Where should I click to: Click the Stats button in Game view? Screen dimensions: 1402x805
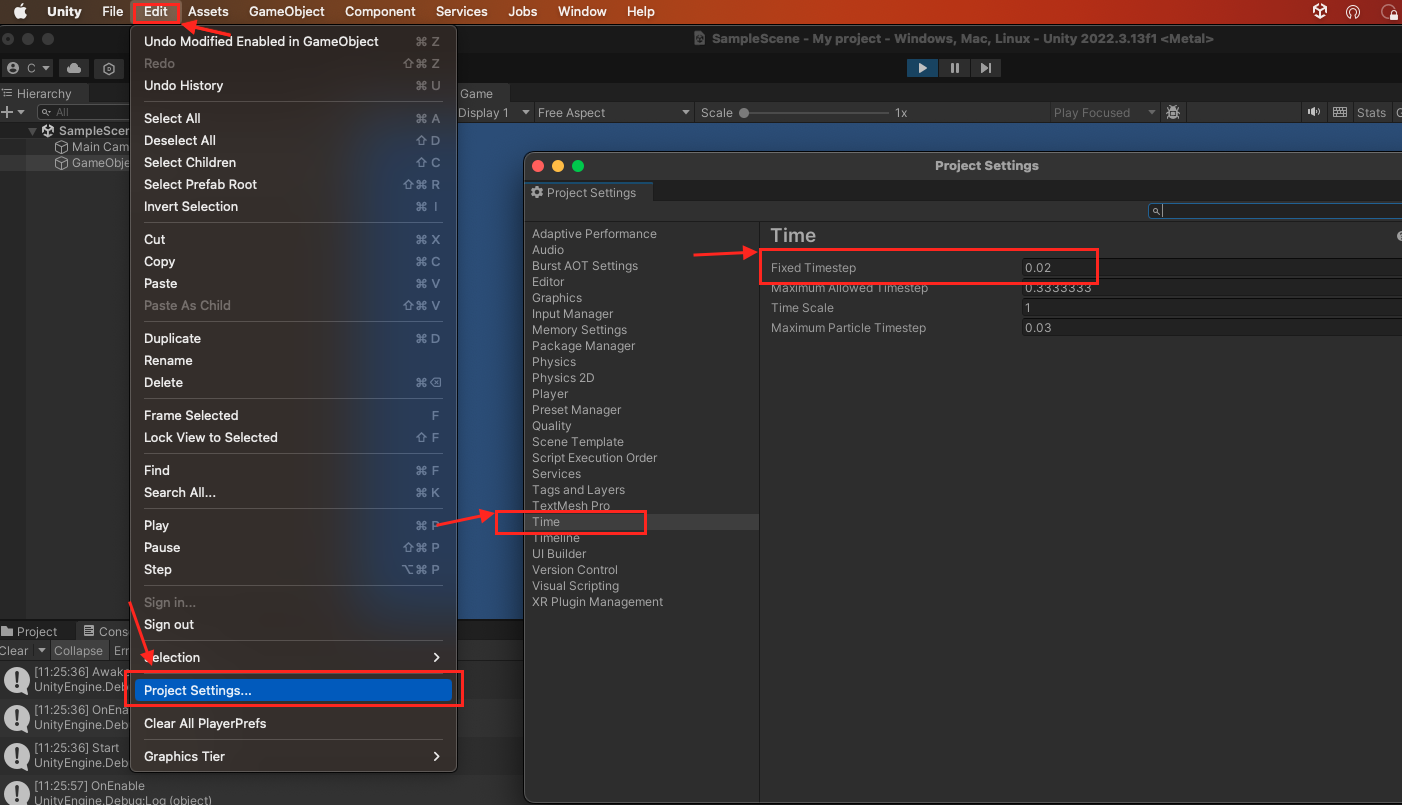point(1371,113)
